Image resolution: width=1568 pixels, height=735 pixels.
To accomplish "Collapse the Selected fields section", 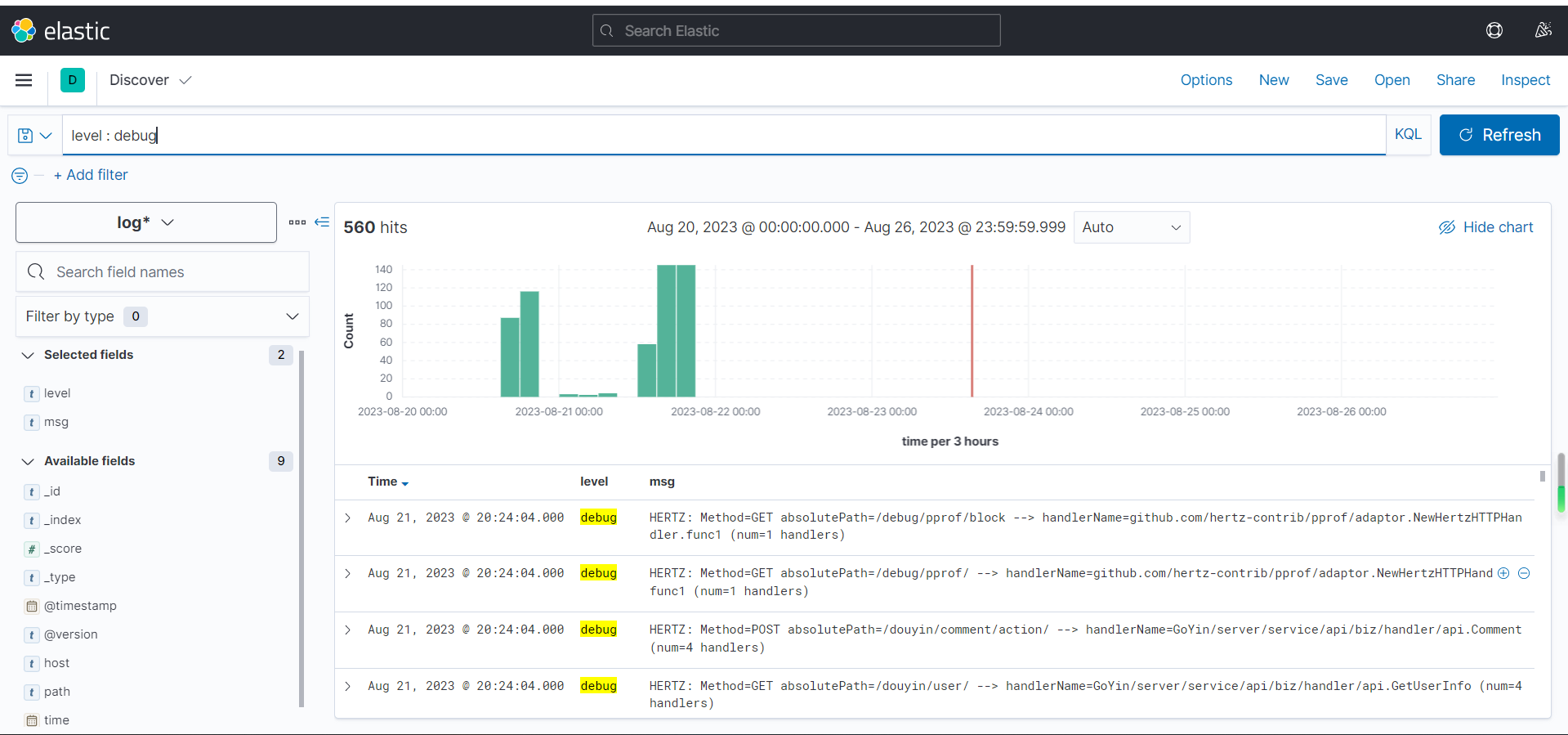I will point(28,355).
